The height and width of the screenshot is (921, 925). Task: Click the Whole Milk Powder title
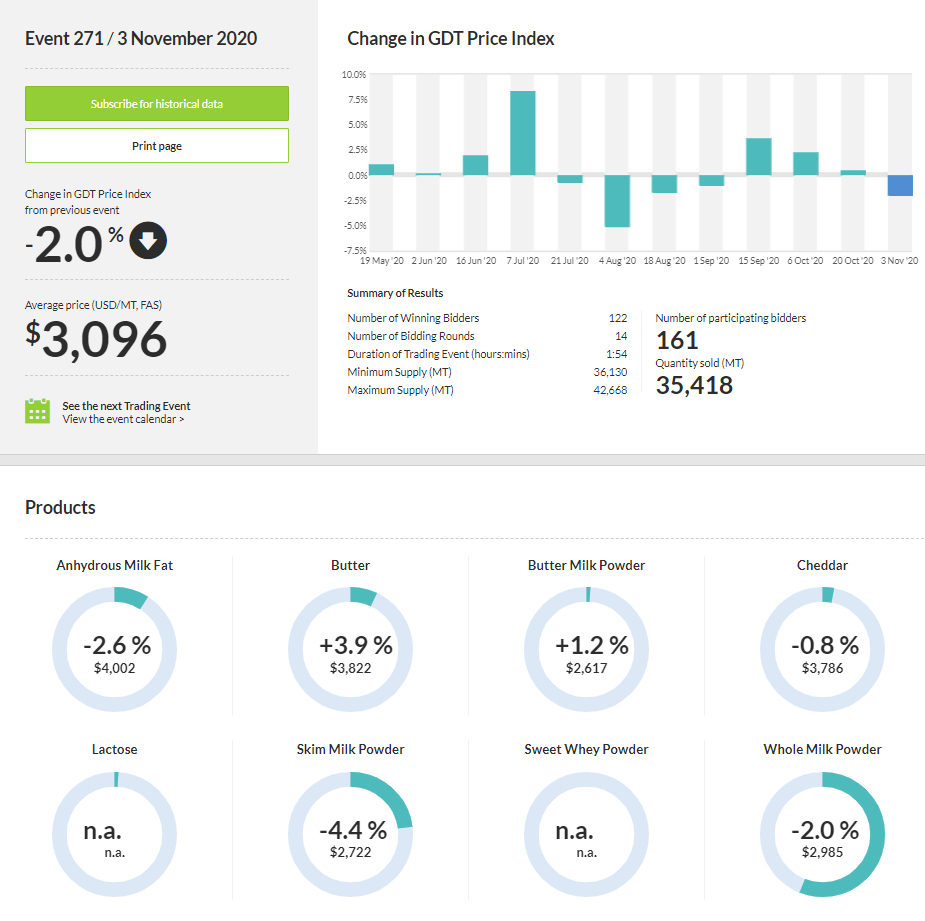[x=822, y=749]
